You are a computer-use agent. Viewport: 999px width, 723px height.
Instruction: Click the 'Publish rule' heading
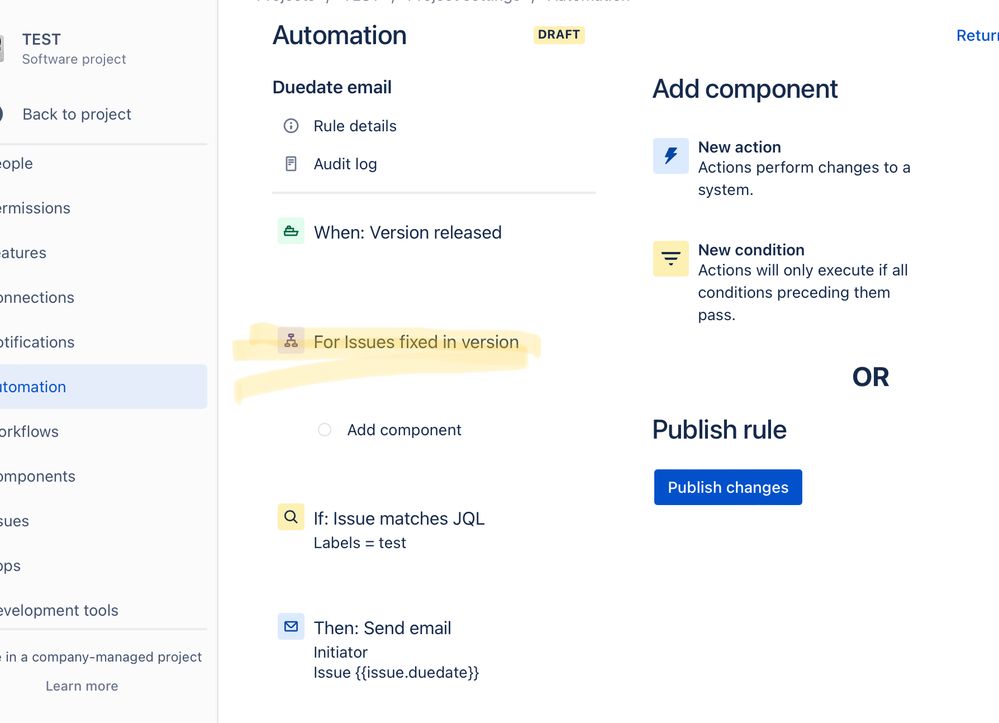(x=719, y=430)
